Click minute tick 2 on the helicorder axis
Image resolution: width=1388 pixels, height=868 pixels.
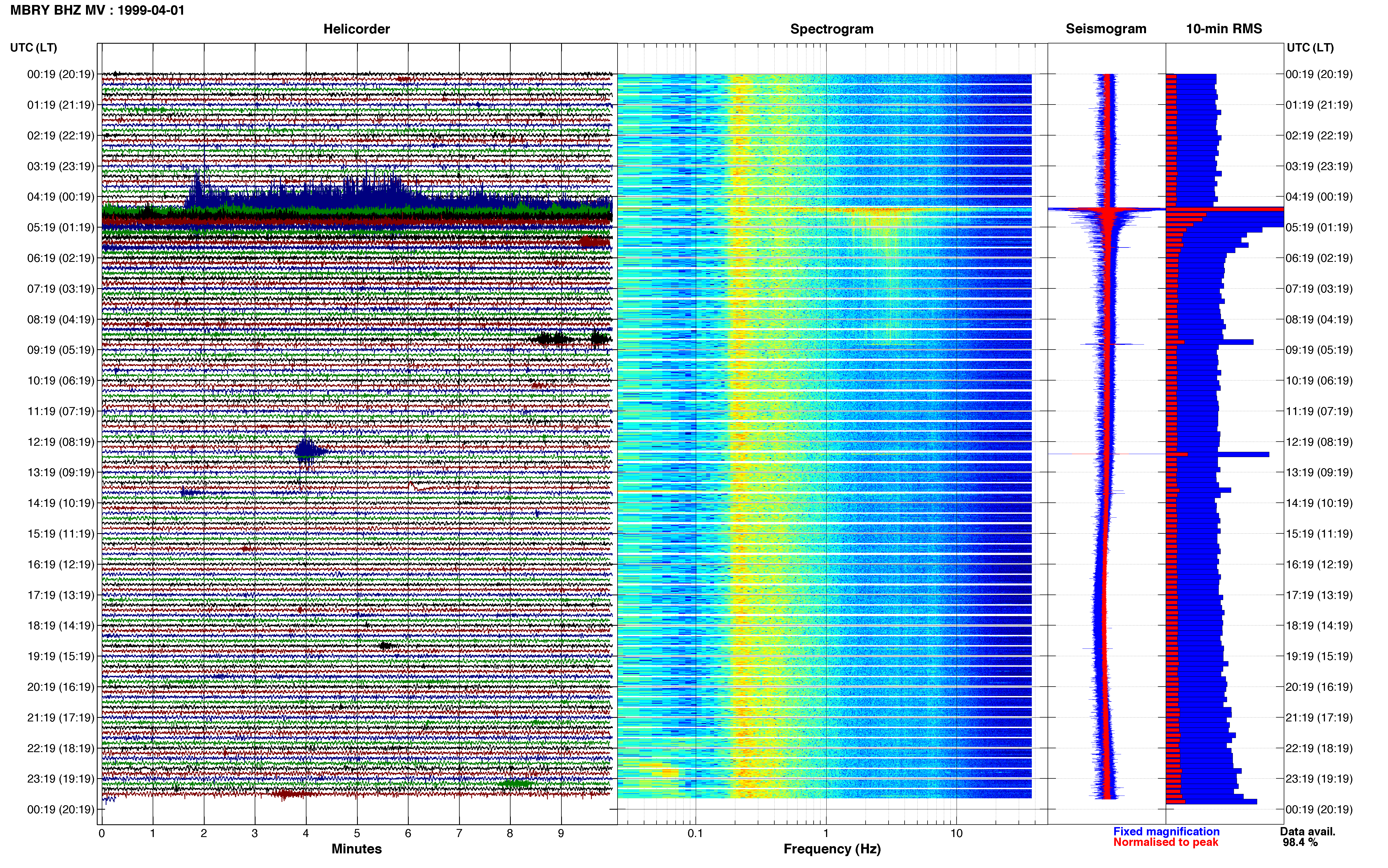(x=204, y=833)
